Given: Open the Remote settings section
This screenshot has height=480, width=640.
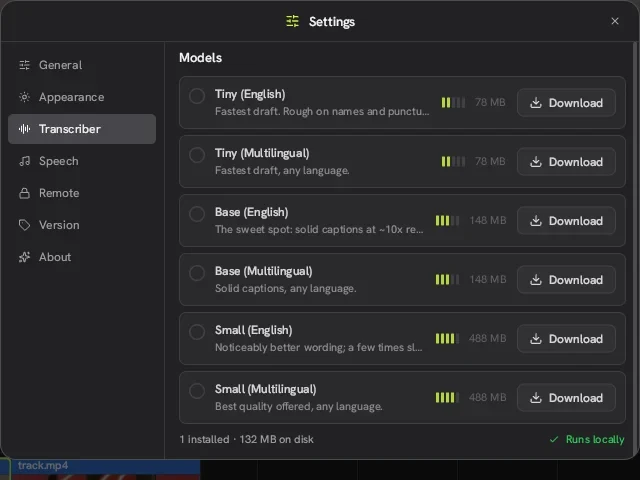Looking at the screenshot, I should pos(82,193).
